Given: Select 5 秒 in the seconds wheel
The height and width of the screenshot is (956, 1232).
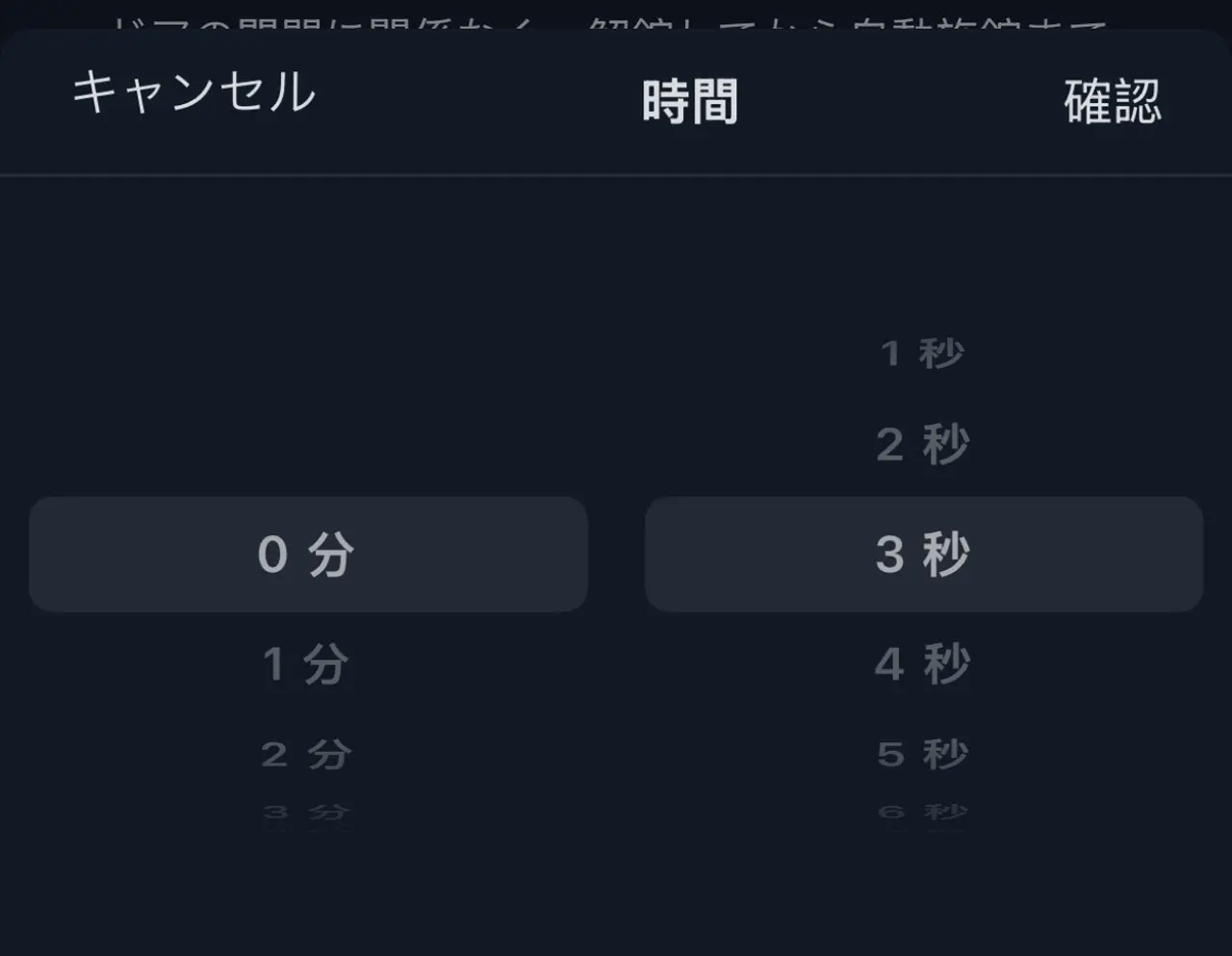Looking at the screenshot, I should point(922,754).
